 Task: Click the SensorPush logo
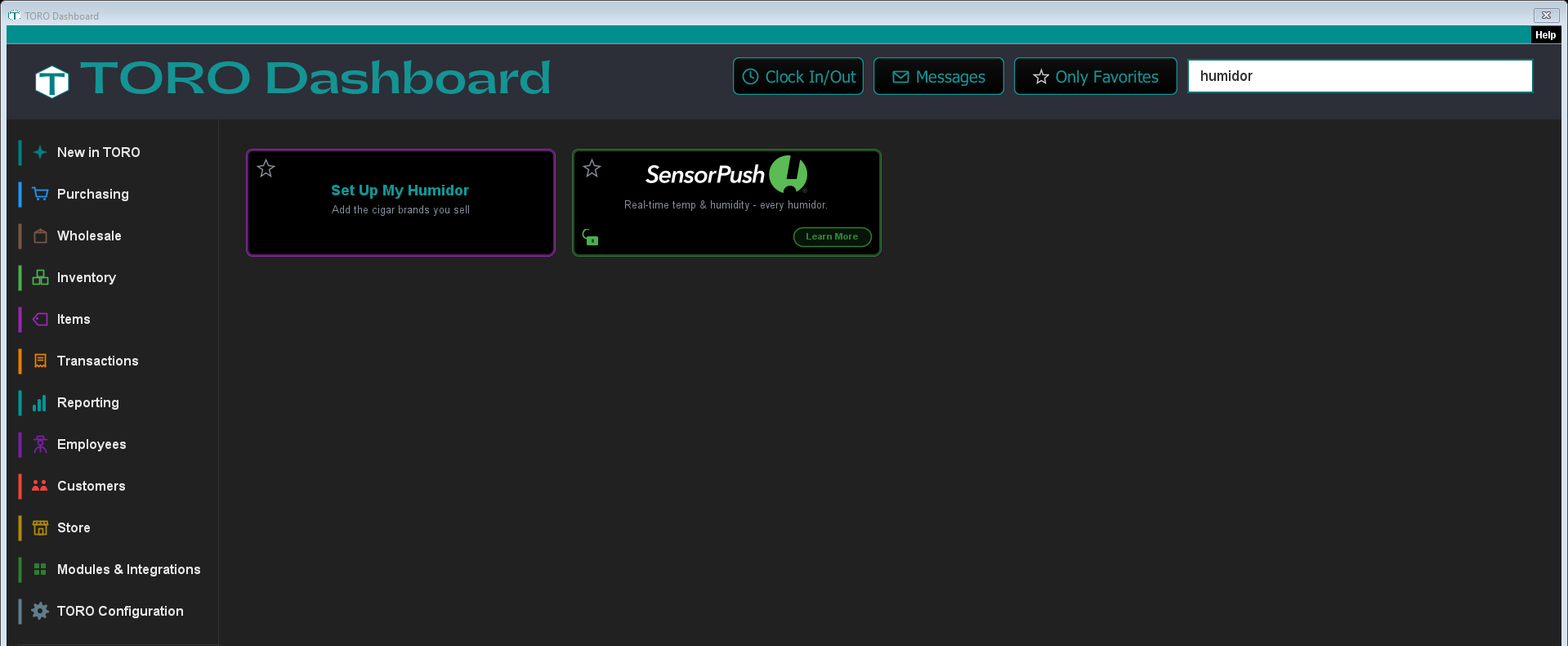[726, 174]
